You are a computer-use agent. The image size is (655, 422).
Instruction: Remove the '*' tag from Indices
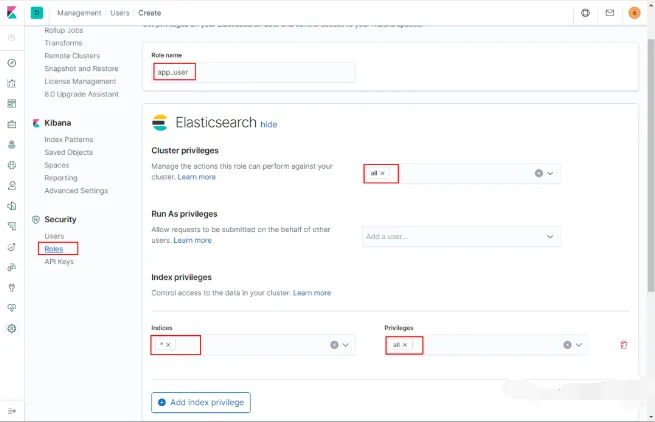pyautogui.click(x=169, y=345)
